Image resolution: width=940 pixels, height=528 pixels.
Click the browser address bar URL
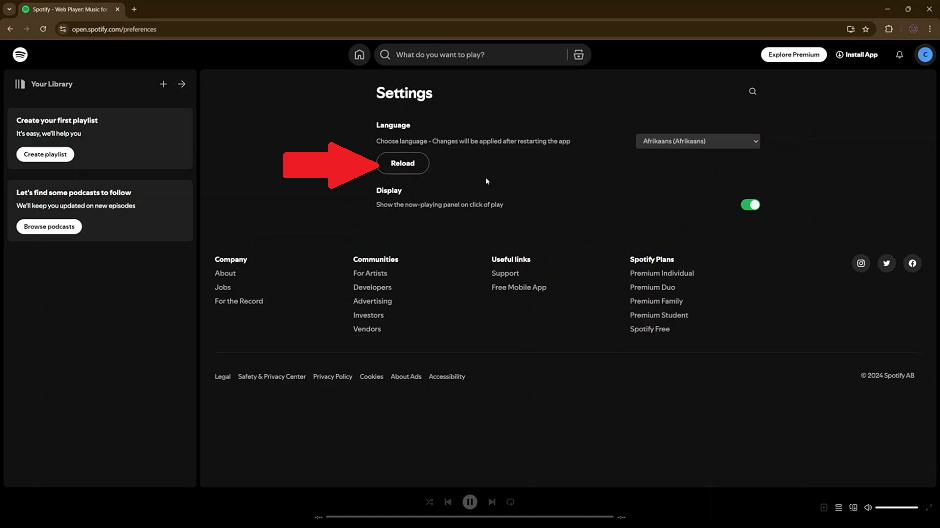[x=114, y=29]
